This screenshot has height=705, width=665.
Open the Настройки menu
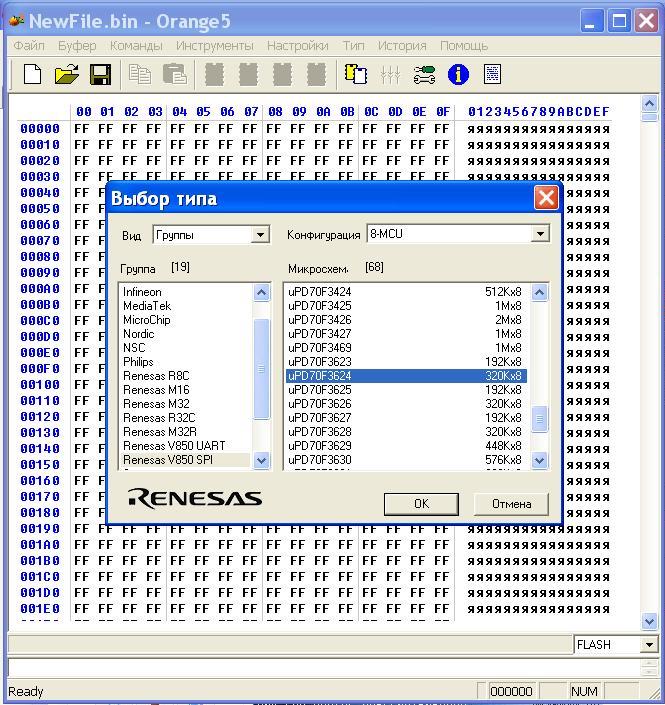pos(298,46)
